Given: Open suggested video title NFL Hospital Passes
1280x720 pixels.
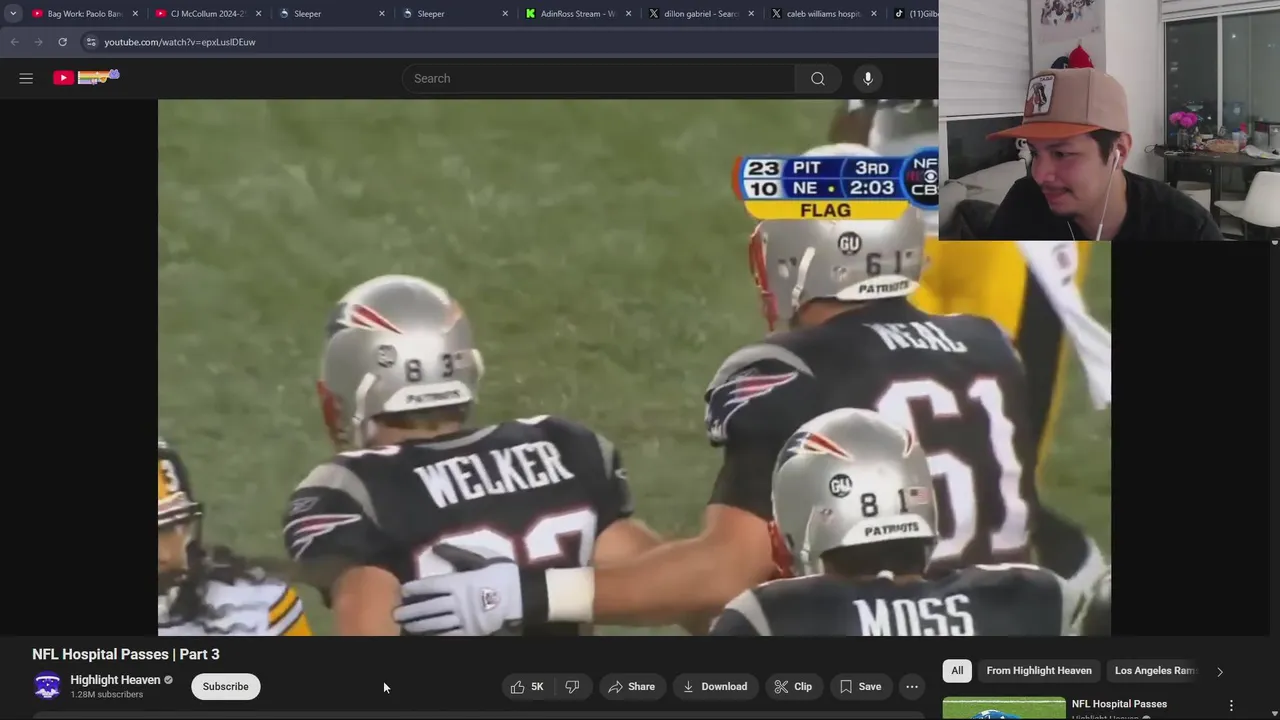Looking at the screenshot, I should click(x=1119, y=704).
